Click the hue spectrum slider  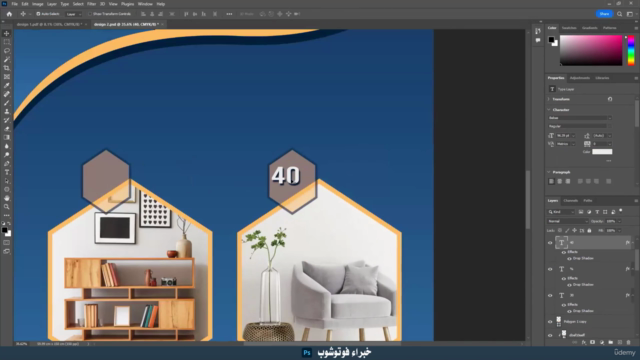coord(631,50)
